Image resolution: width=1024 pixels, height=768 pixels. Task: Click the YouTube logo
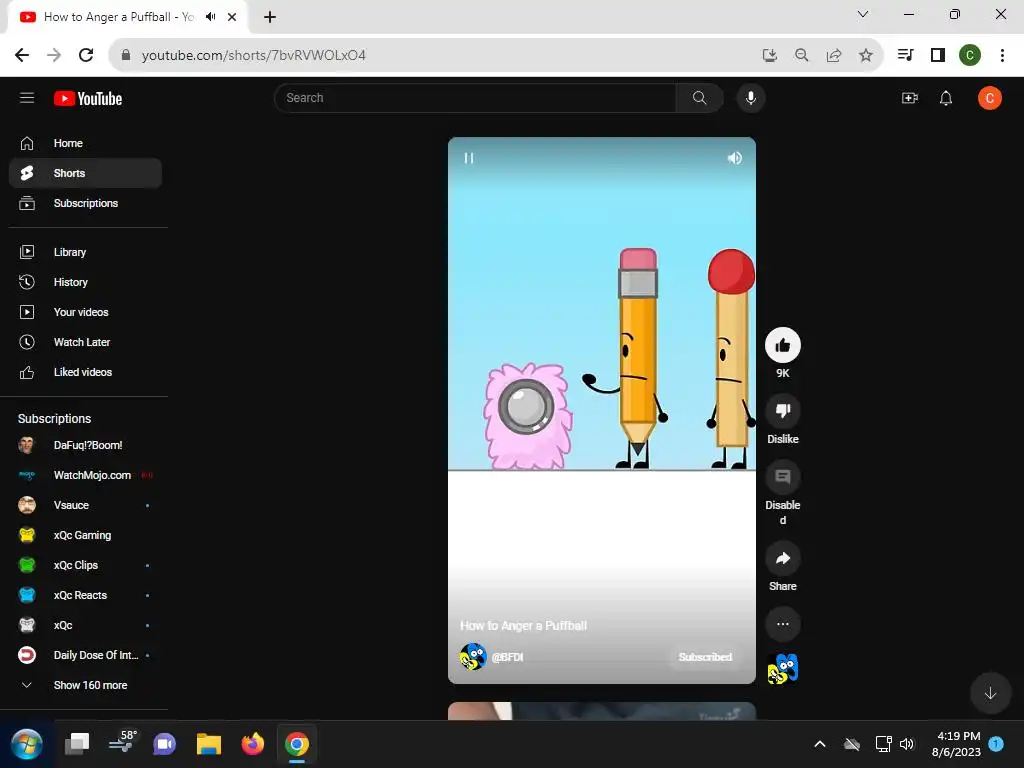(x=88, y=99)
